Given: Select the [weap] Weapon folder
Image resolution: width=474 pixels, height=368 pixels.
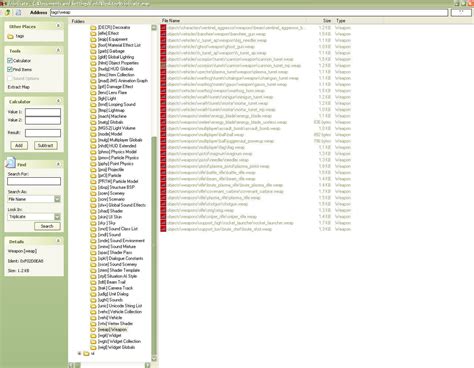Looking at the screenshot, I should [x=109, y=330].
